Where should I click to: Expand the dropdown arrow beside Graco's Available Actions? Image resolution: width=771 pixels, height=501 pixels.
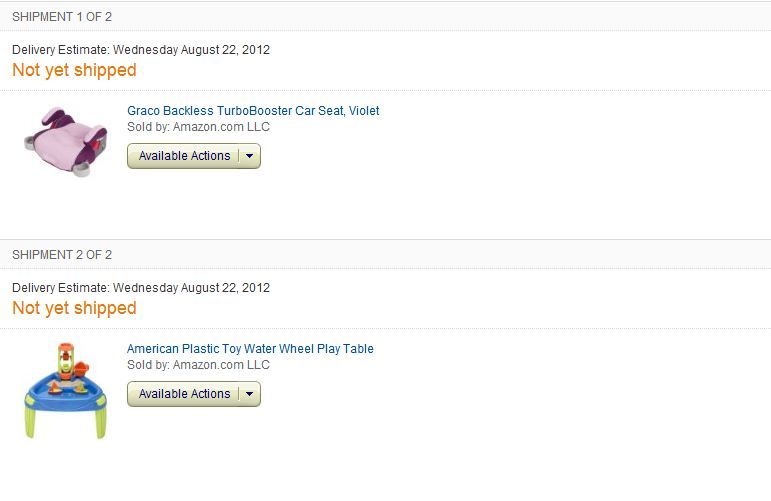249,156
